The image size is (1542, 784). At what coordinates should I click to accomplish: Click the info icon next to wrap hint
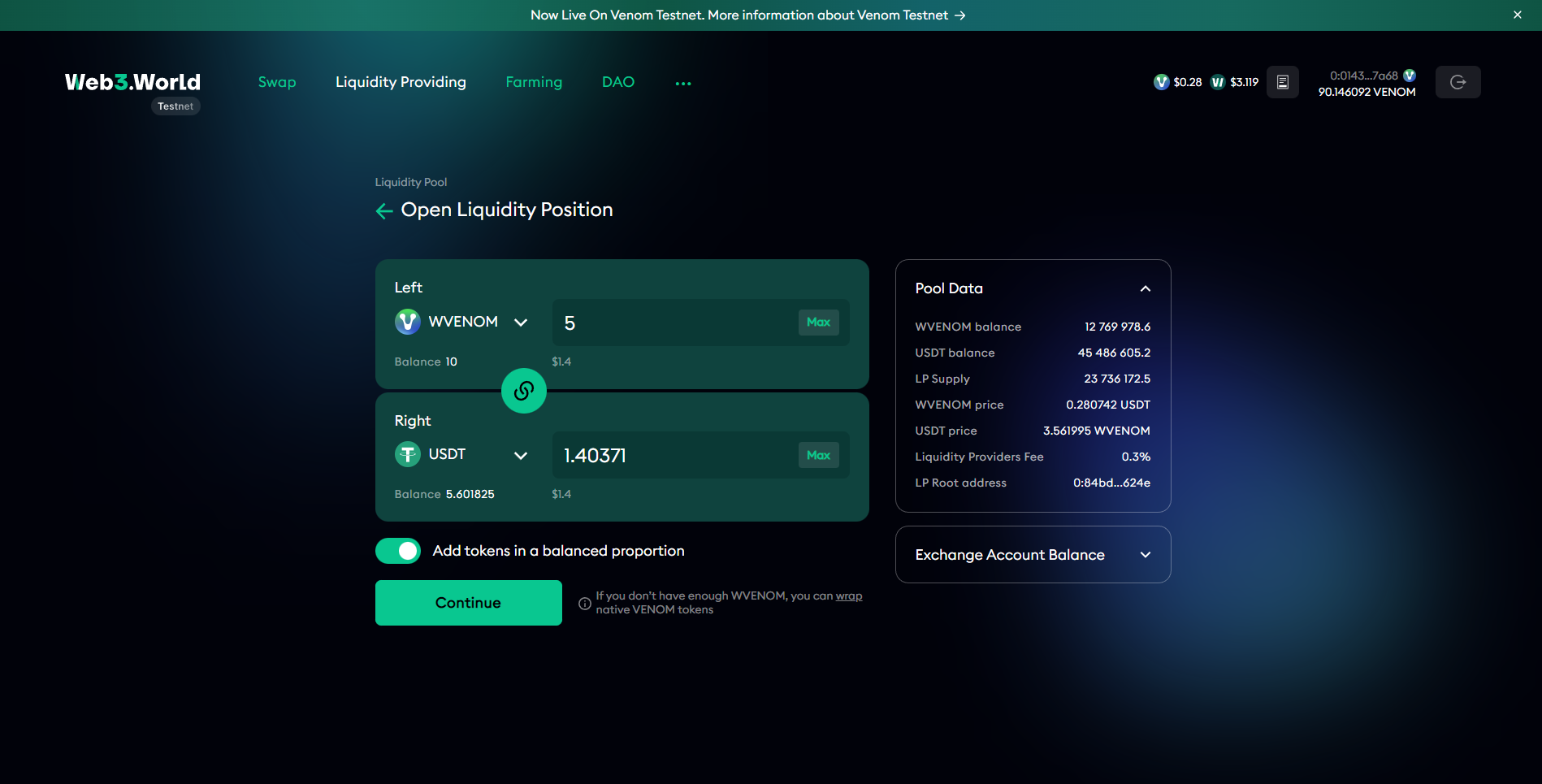point(584,604)
